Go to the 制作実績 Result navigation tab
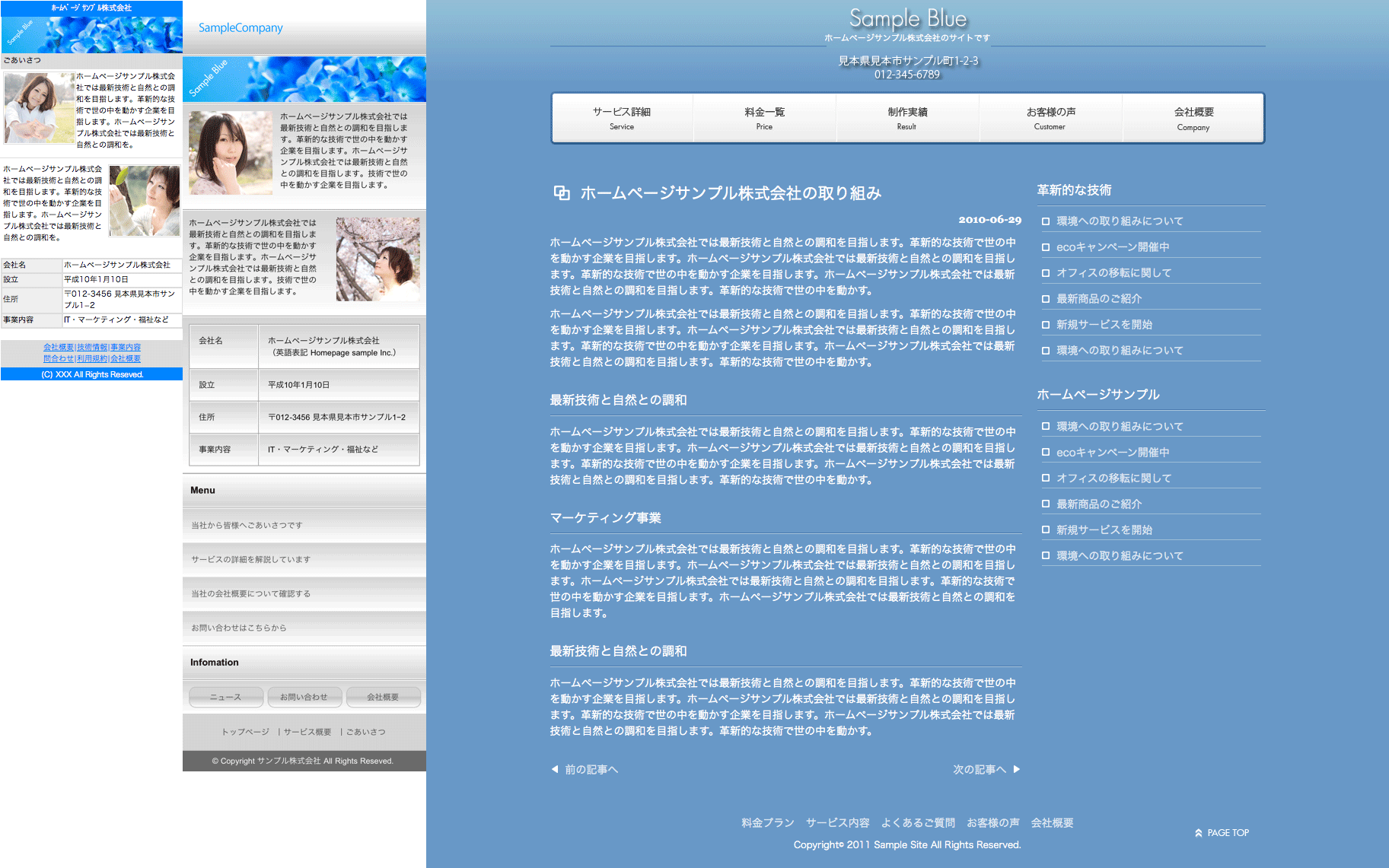This screenshot has width=1389, height=868. (907, 118)
